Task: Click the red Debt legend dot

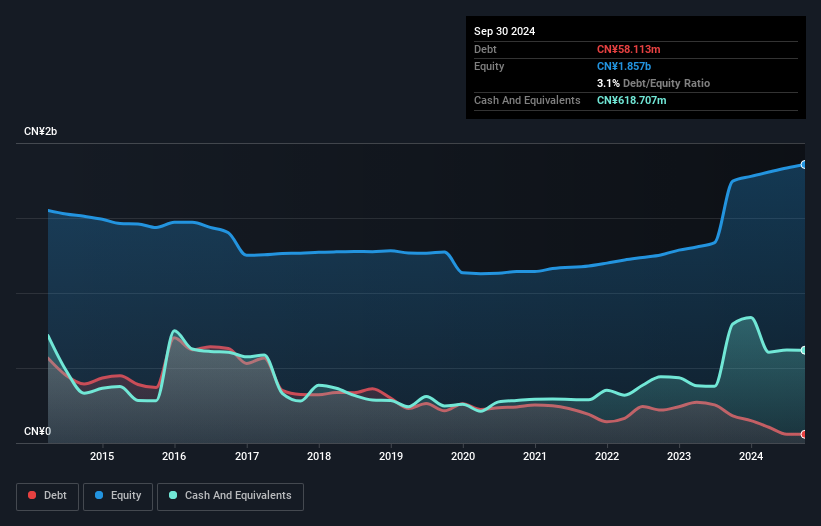Action: coord(32,495)
